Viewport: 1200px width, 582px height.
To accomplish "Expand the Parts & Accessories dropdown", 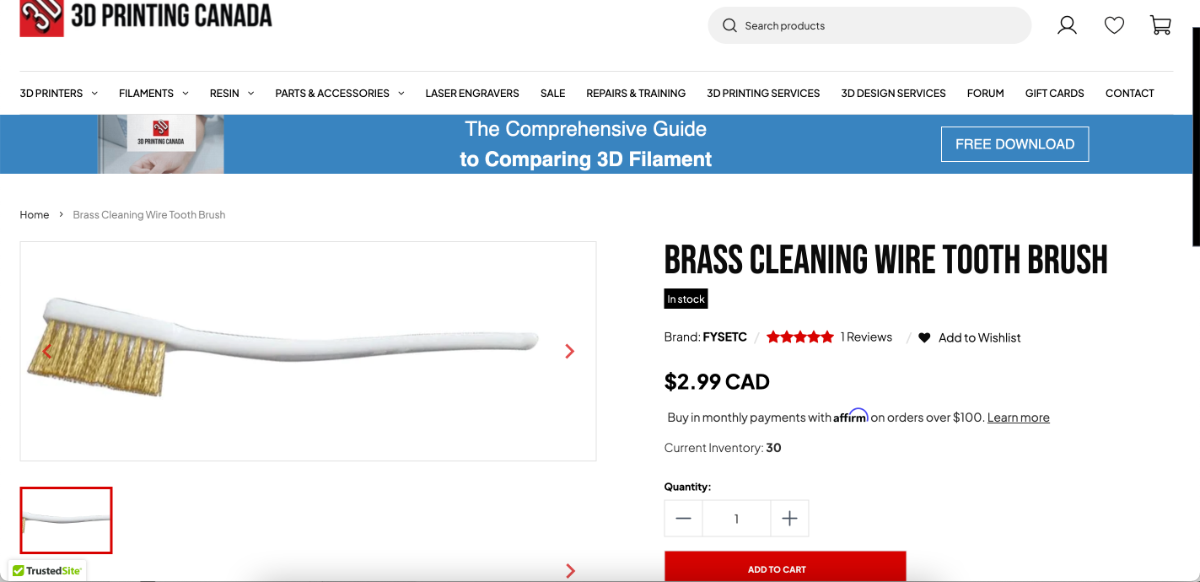I will (x=340, y=93).
